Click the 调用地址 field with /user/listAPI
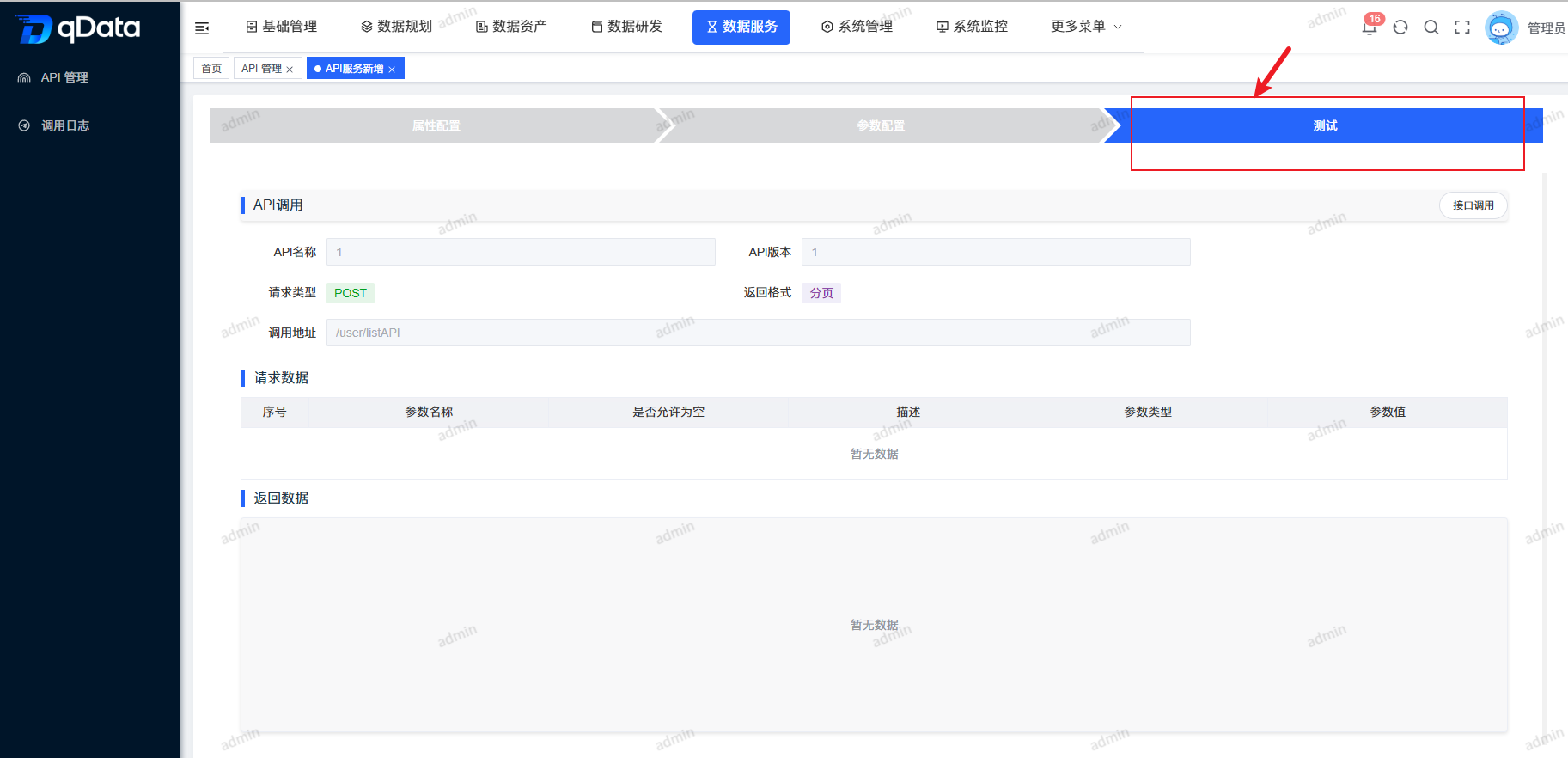The width and height of the screenshot is (1568, 758). (x=758, y=333)
